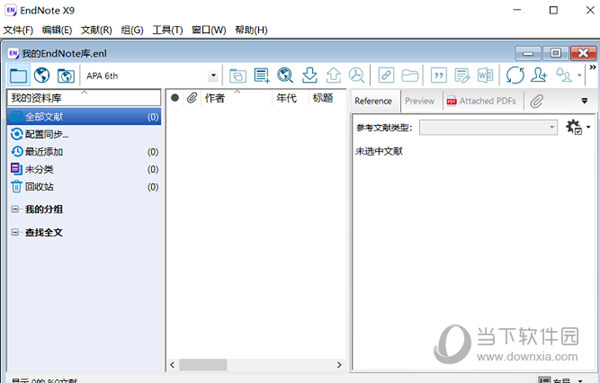Click Export upload arrow icon
This screenshot has height=383, width=600.
click(x=333, y=75)
